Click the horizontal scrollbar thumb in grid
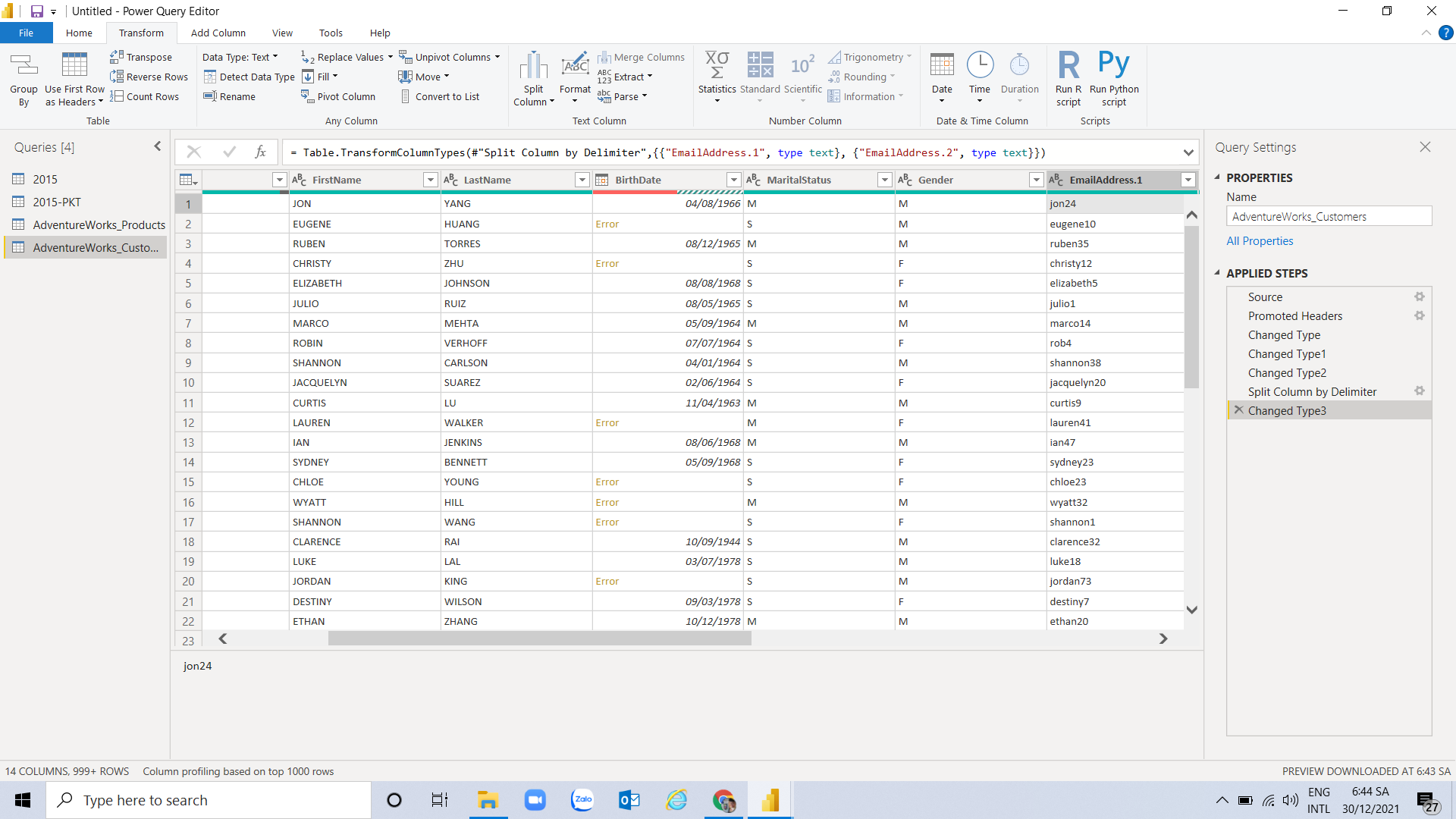Screen dimensions: 1456x819 [539, 639]
